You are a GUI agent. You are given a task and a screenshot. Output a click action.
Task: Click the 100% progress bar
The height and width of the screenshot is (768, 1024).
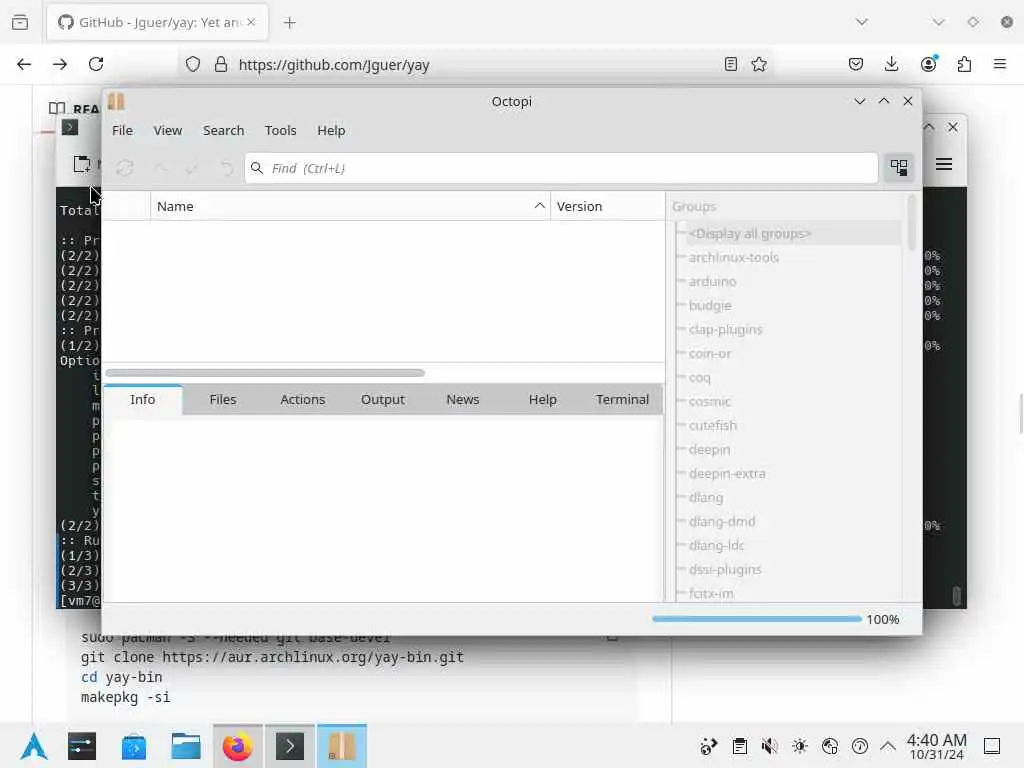coord(757,619)
